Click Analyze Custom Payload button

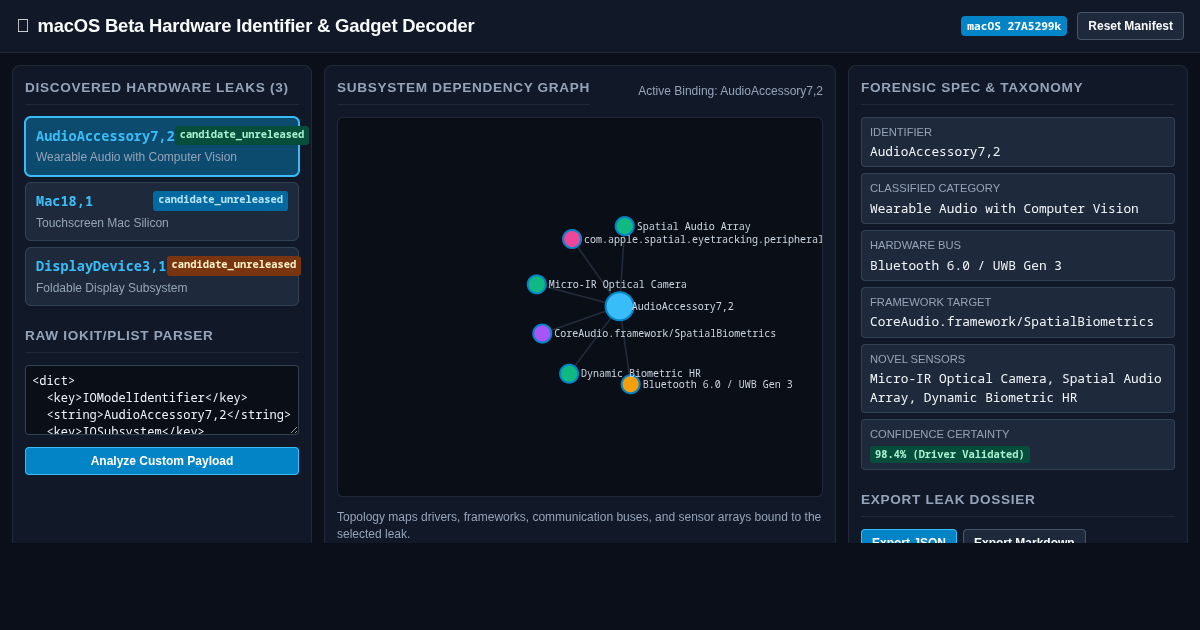pos(162,461)
